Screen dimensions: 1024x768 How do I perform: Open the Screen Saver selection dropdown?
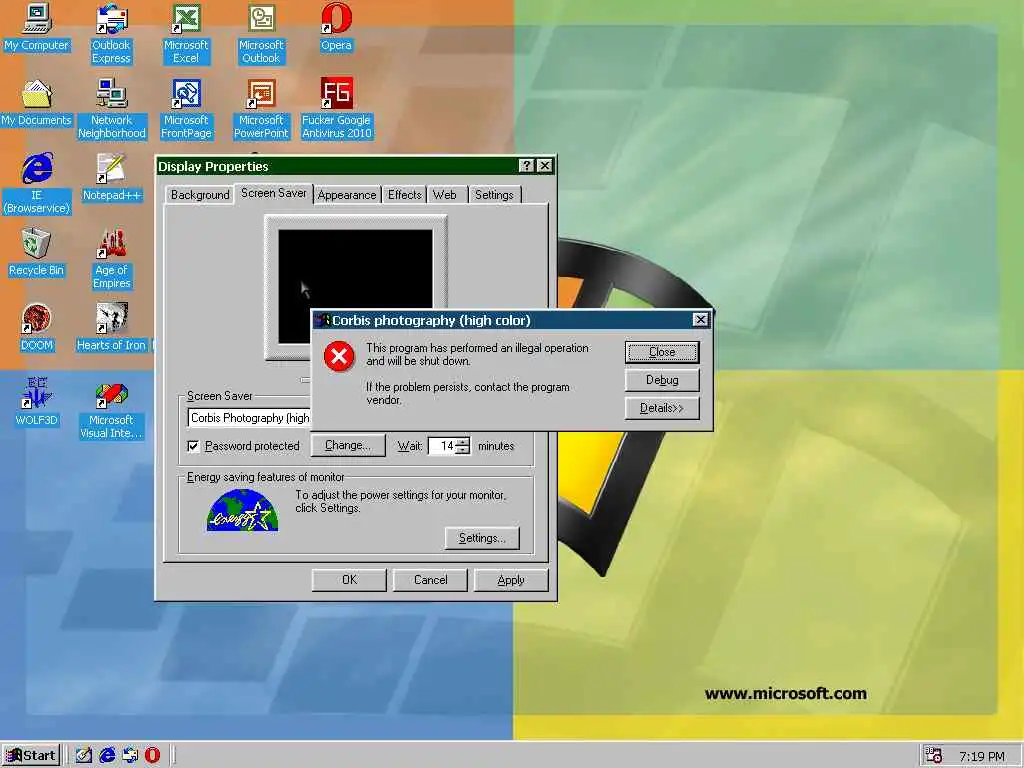click(249, 418)
